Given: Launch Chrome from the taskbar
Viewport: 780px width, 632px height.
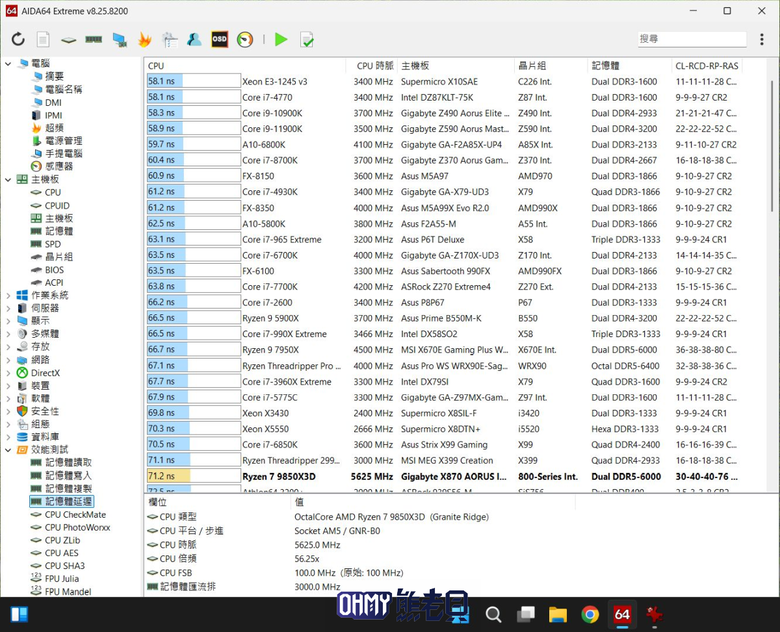Looking at the screenshot, I should point(590,615).
